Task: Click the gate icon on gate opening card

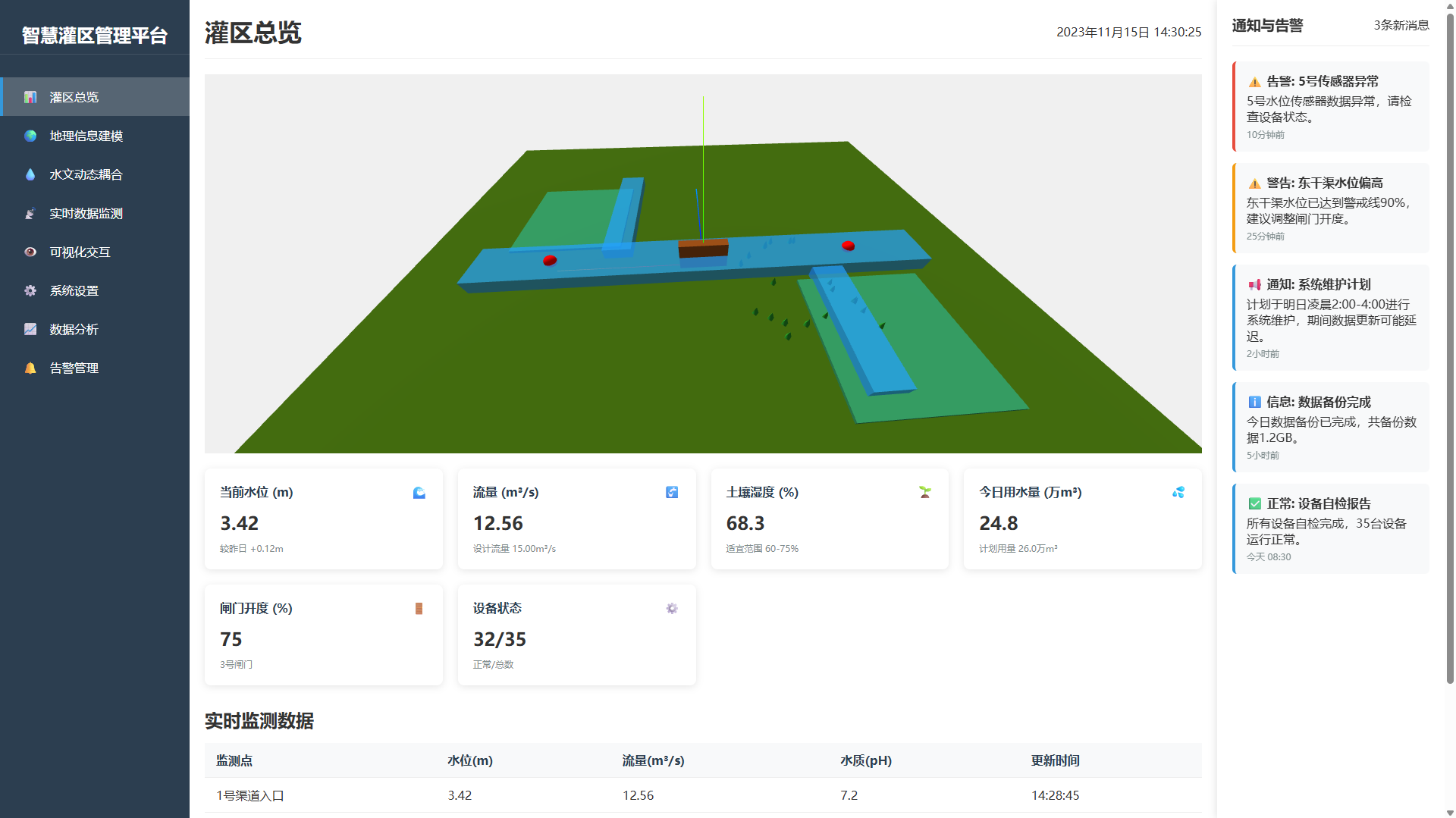Action: click(x=419, y=609)
